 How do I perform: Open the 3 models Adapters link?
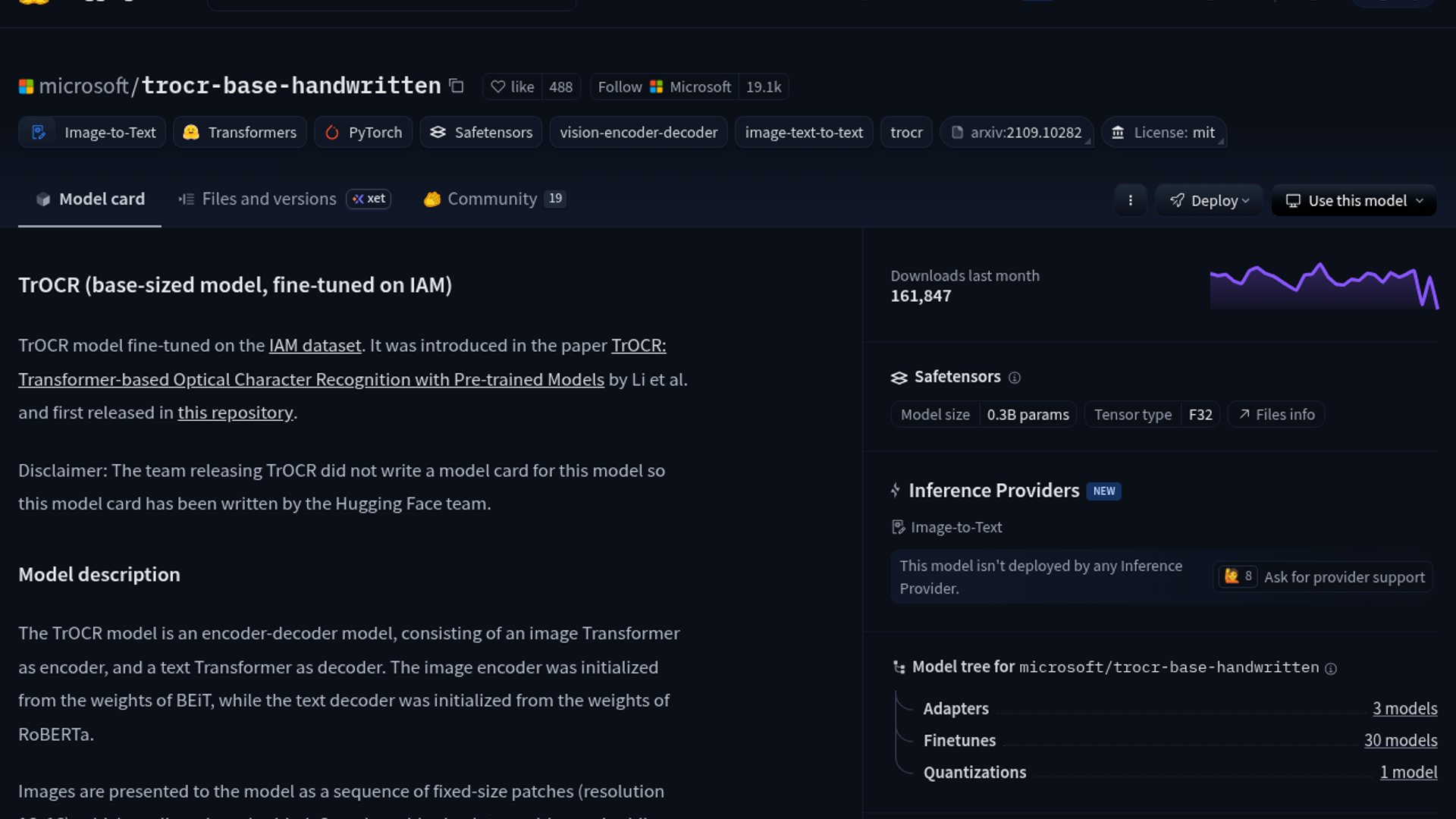pos(1404,708)
